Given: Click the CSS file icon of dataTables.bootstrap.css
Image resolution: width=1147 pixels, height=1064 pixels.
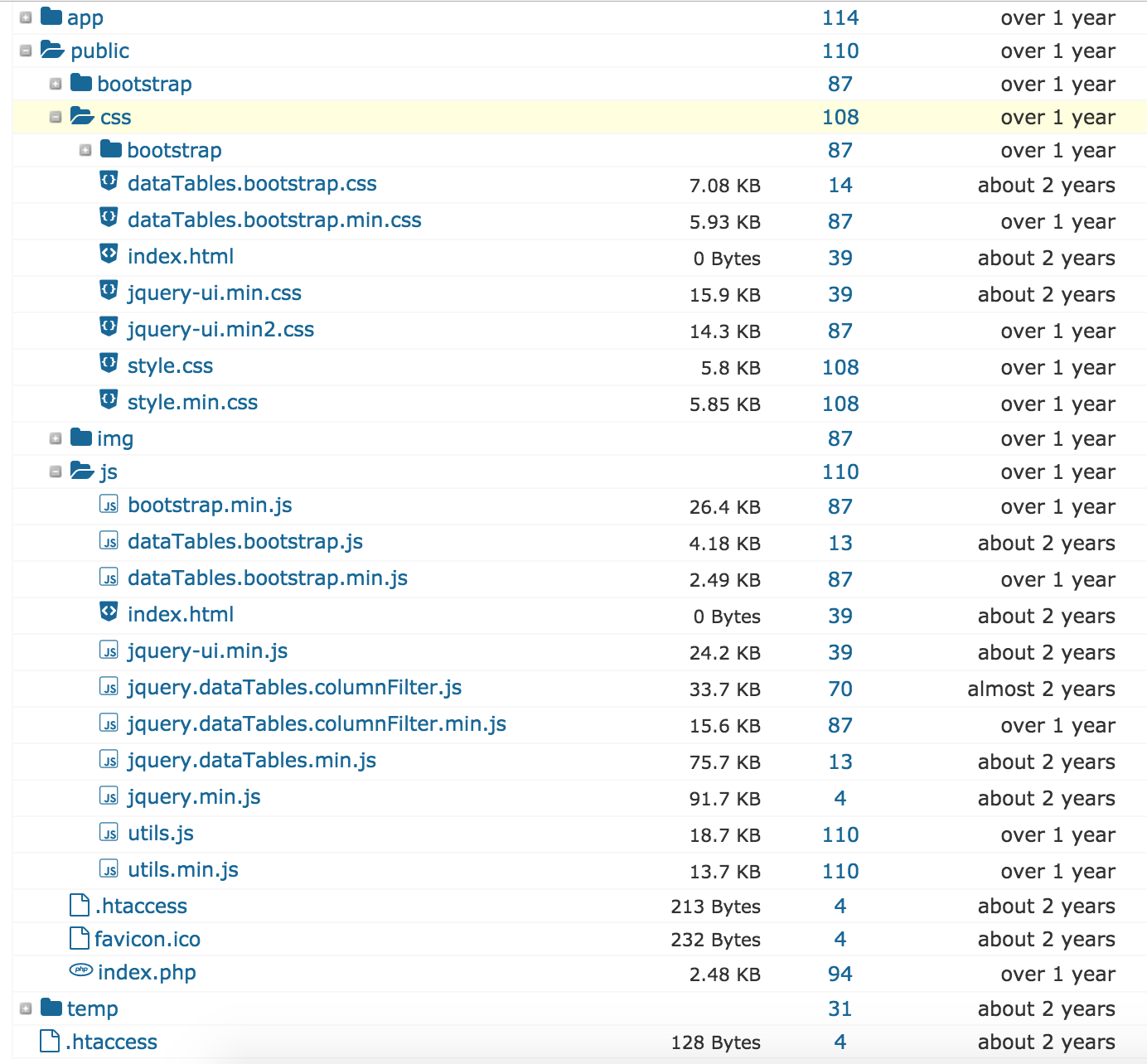Looking at the screenshot, I should point(109,181).
